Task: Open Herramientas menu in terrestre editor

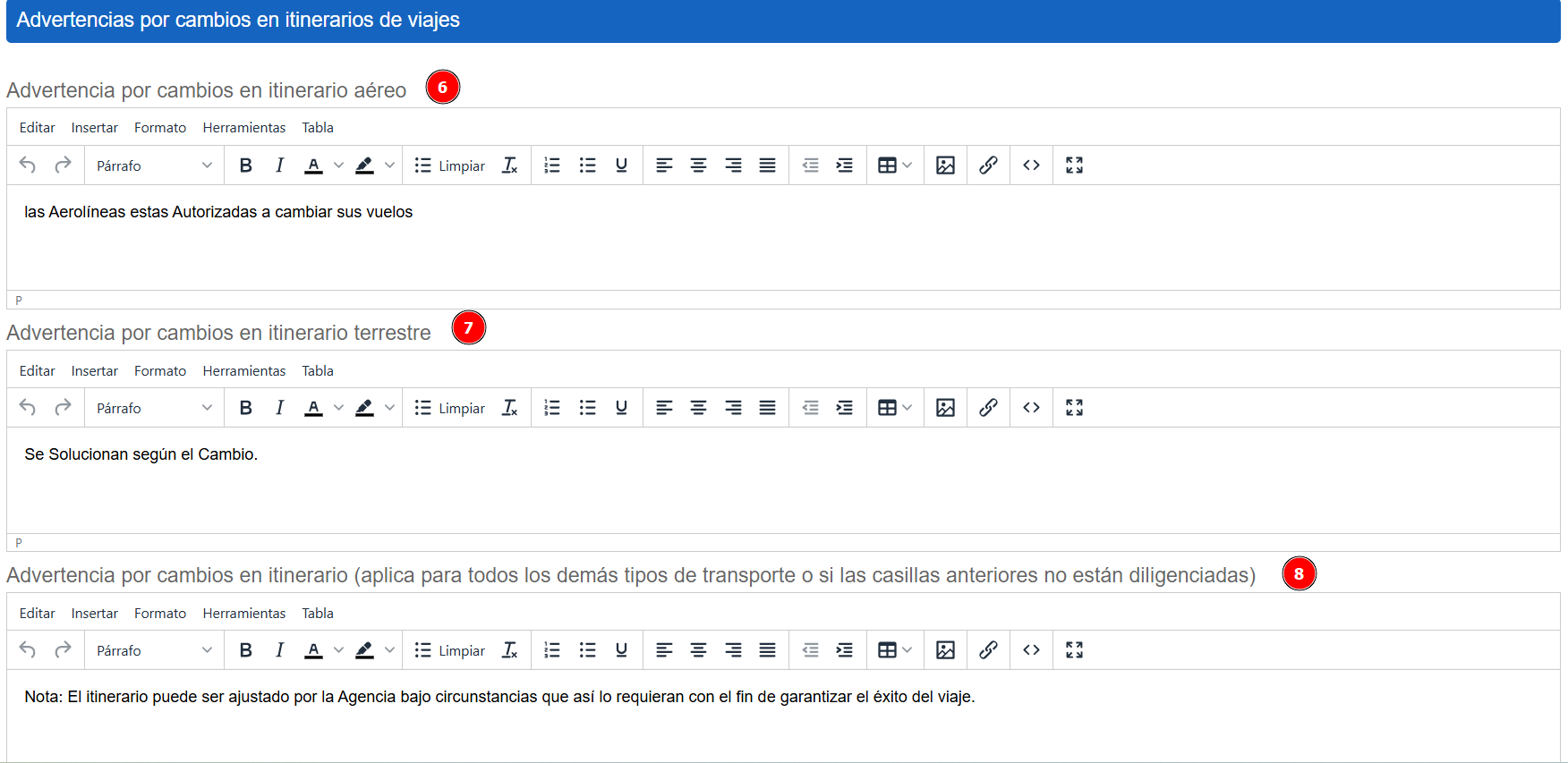Action: coord(243,371)
